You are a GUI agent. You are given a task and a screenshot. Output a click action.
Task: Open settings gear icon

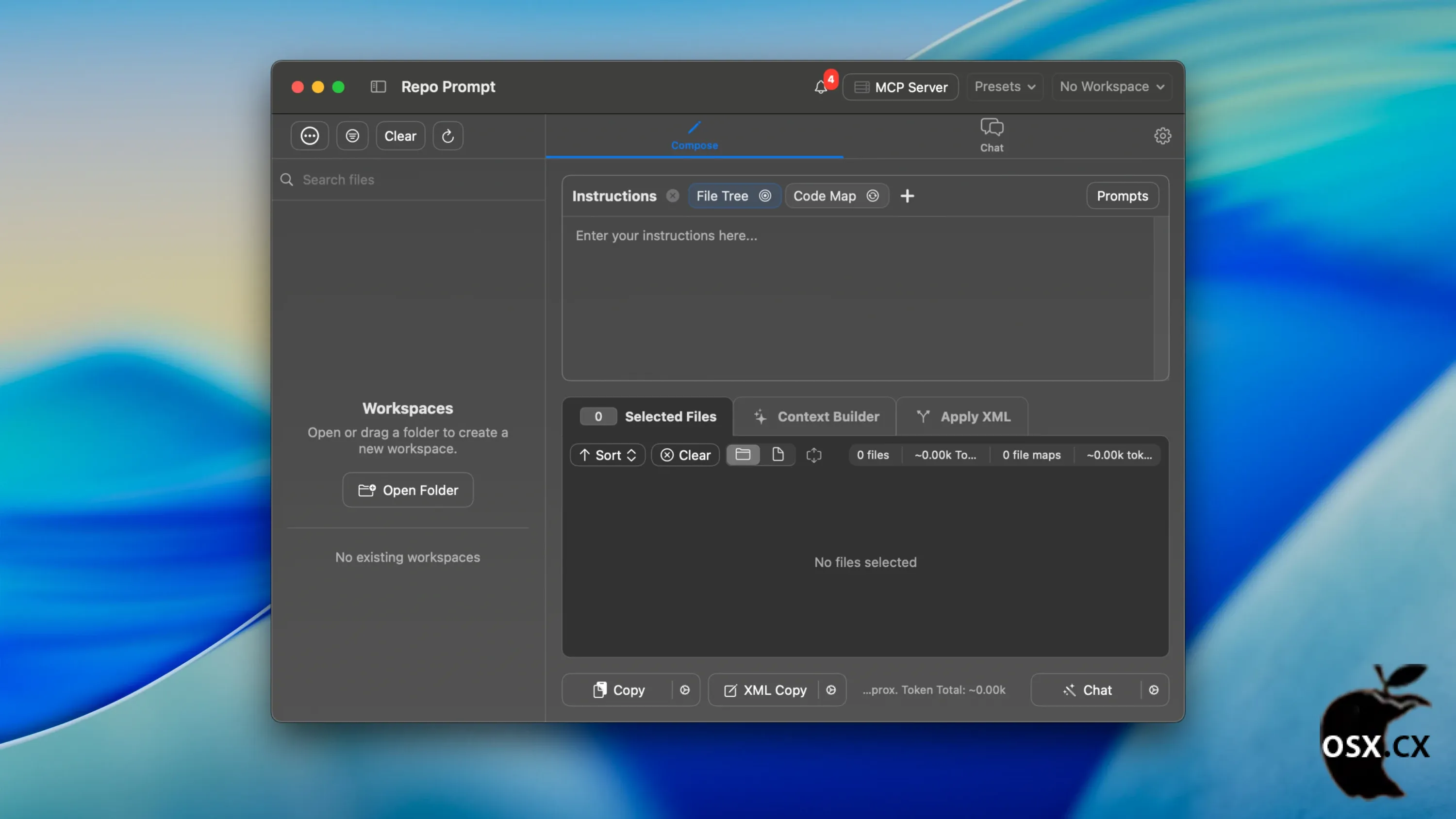[x=1162, y=136]
